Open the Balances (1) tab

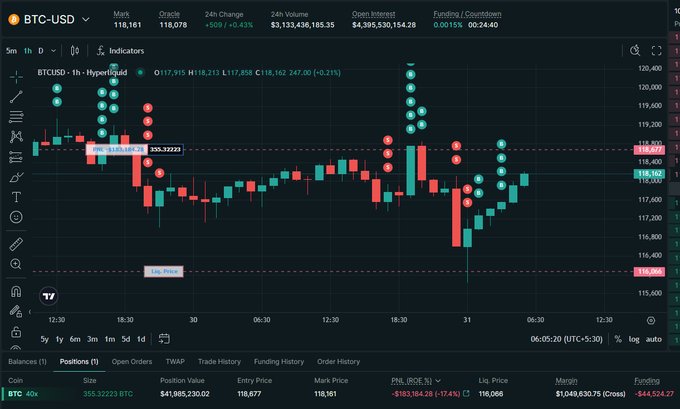(27, 362)
